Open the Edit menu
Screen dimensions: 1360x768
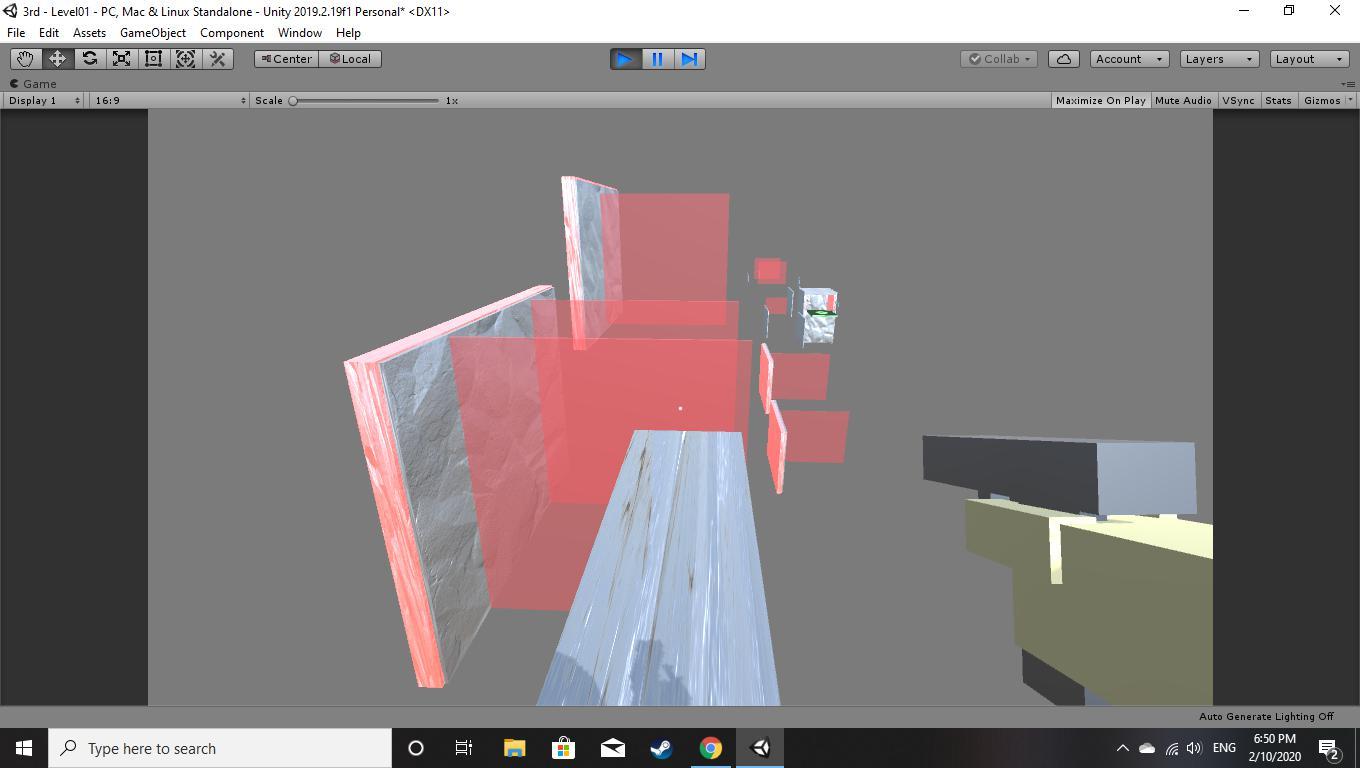pos(48,32)
